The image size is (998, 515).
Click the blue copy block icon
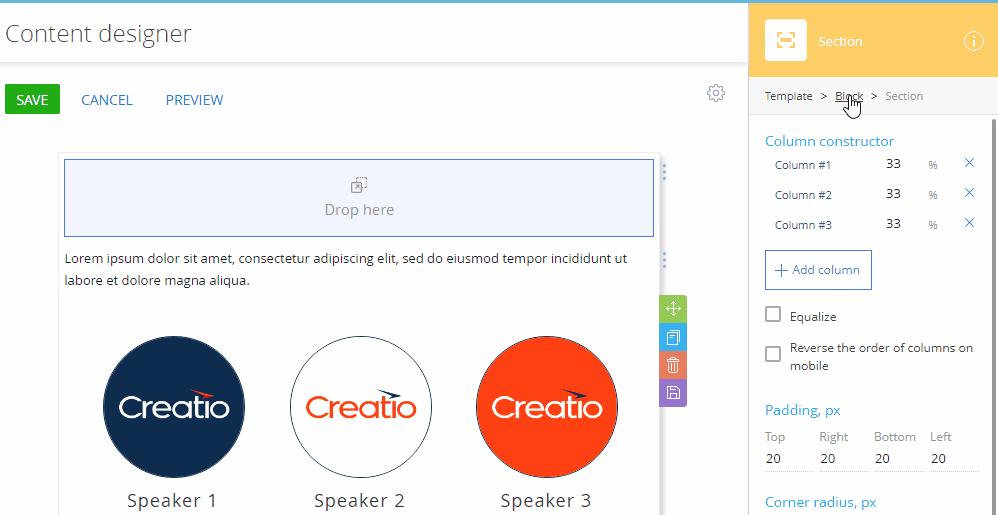click(673, 337)
